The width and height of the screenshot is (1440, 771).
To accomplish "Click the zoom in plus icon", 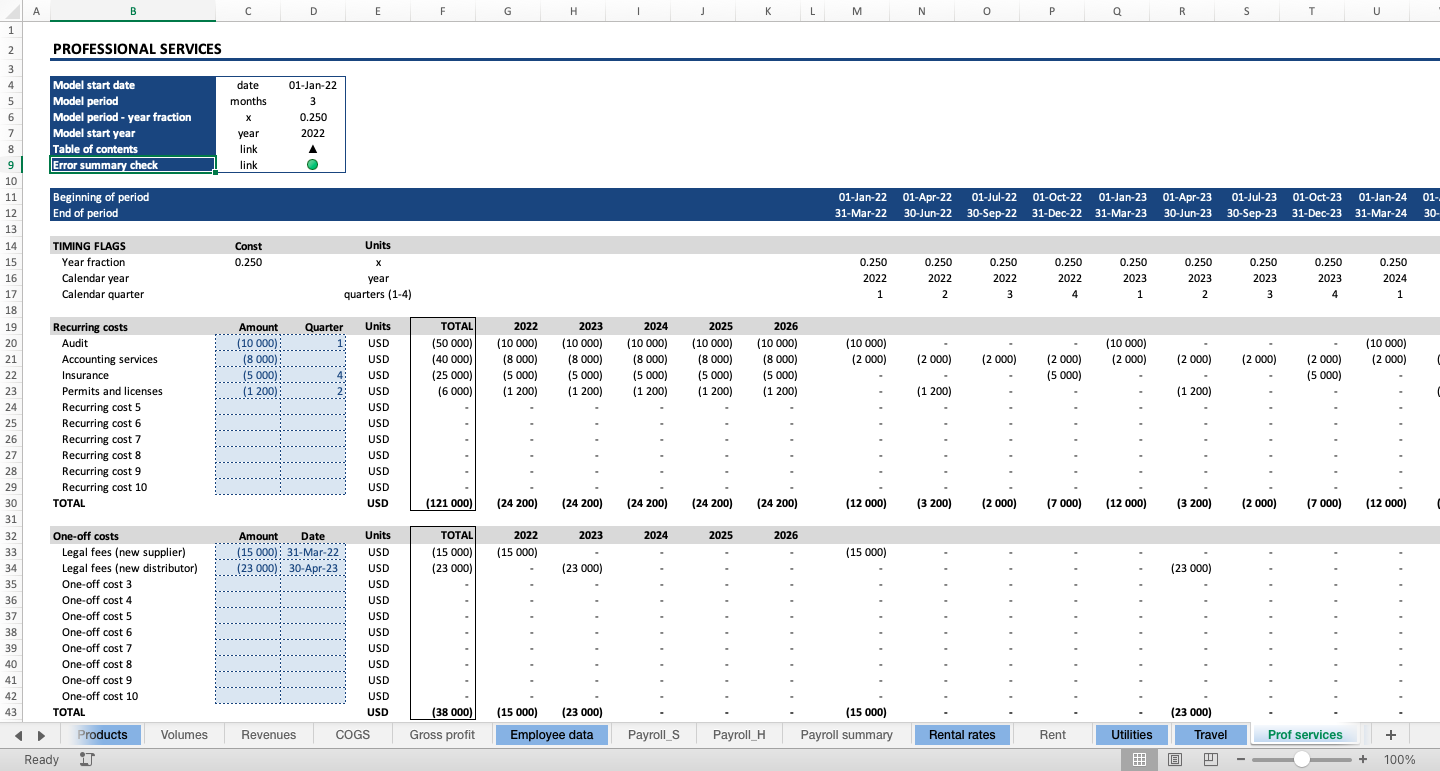I will tap(1363, 760).
